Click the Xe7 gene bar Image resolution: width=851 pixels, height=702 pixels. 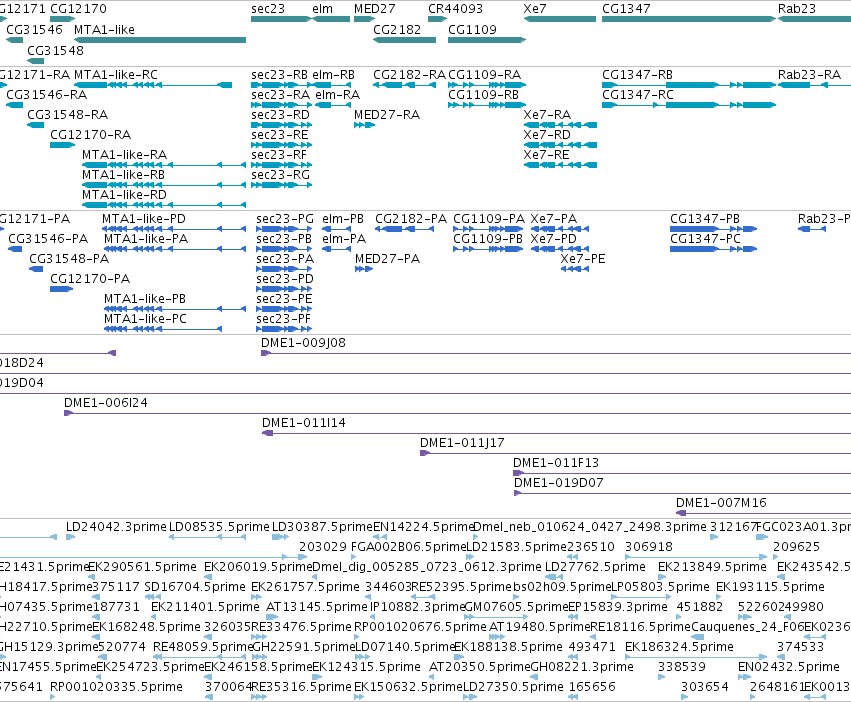pyautogui.click(x=560, y=19)
